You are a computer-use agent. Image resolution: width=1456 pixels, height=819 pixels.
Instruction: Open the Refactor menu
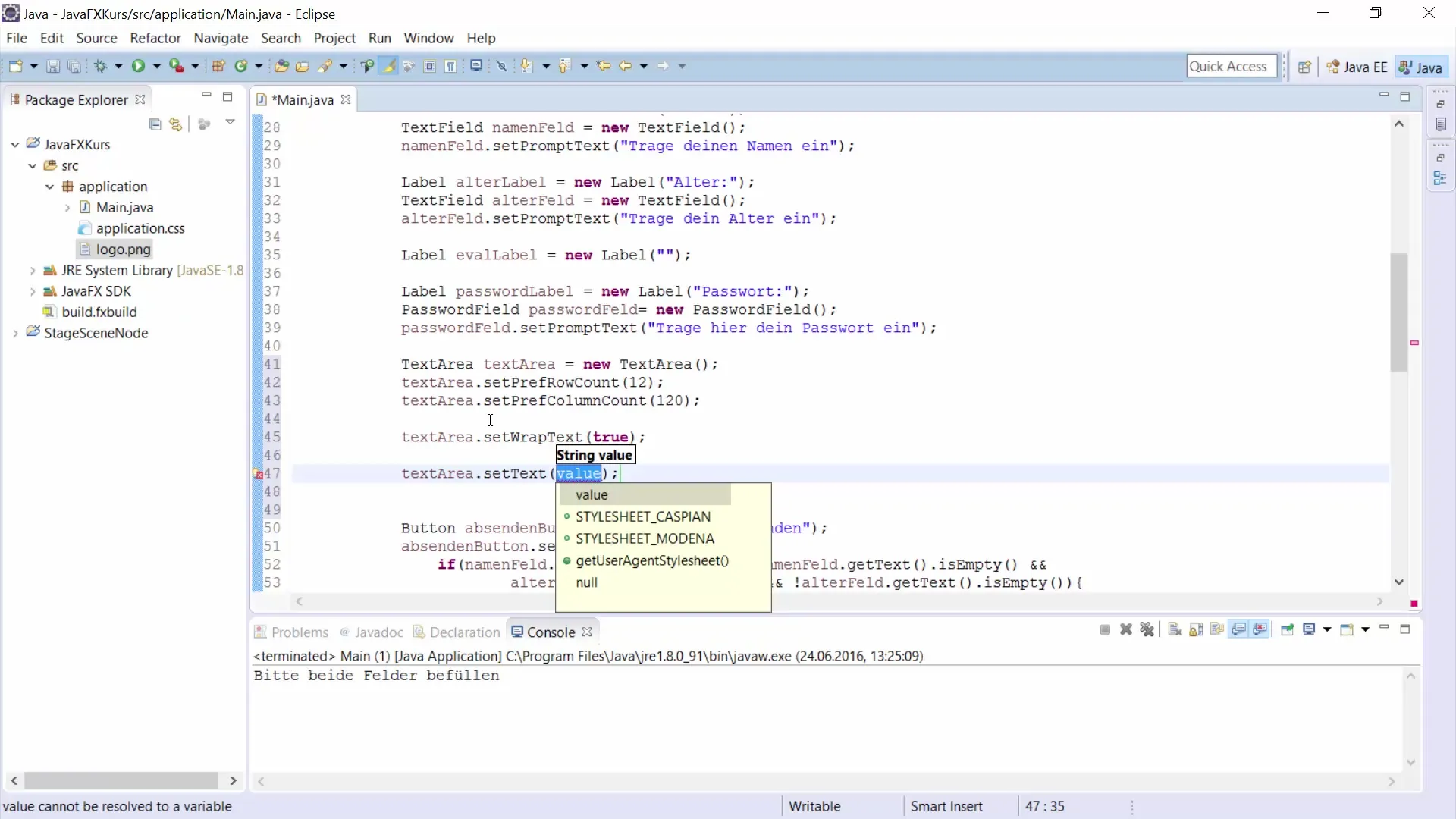pyautogui.click(x=155, y=38)
